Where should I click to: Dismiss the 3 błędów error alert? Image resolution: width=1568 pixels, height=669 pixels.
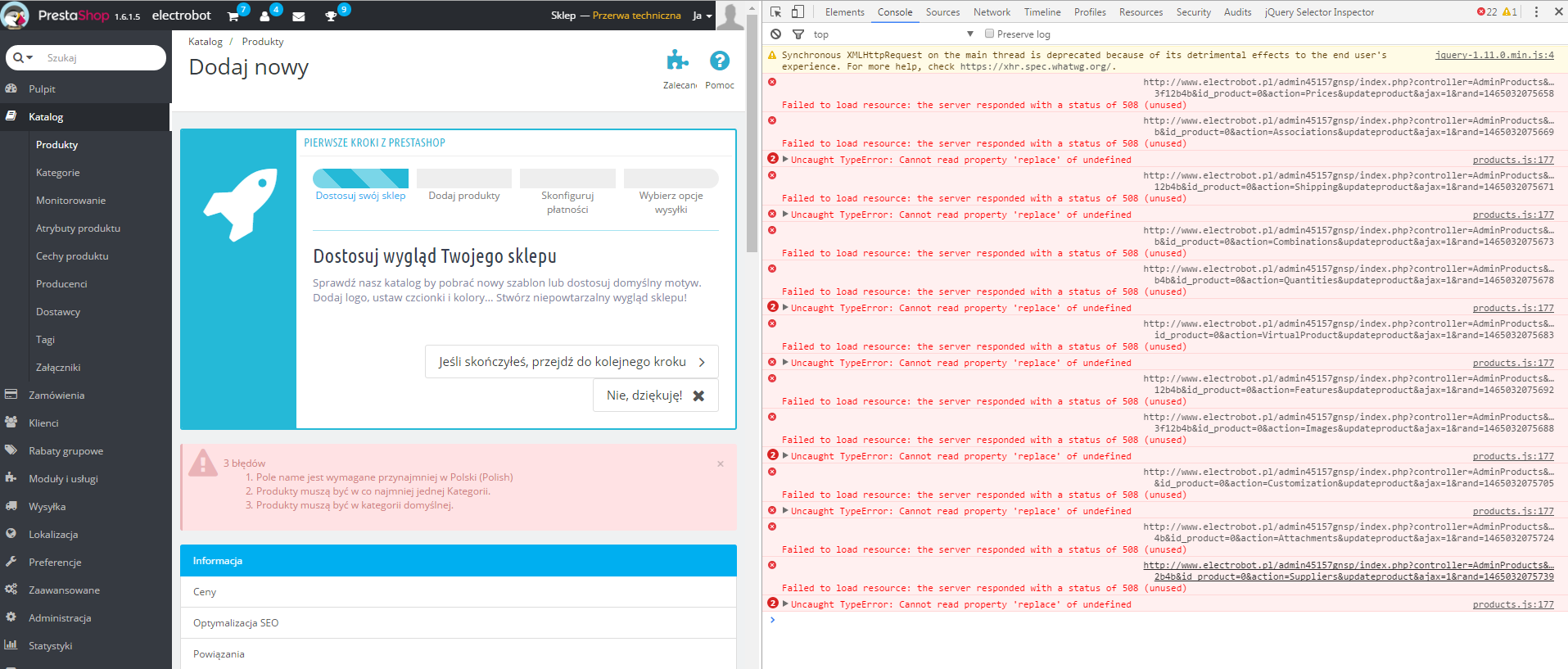[721, 464]
